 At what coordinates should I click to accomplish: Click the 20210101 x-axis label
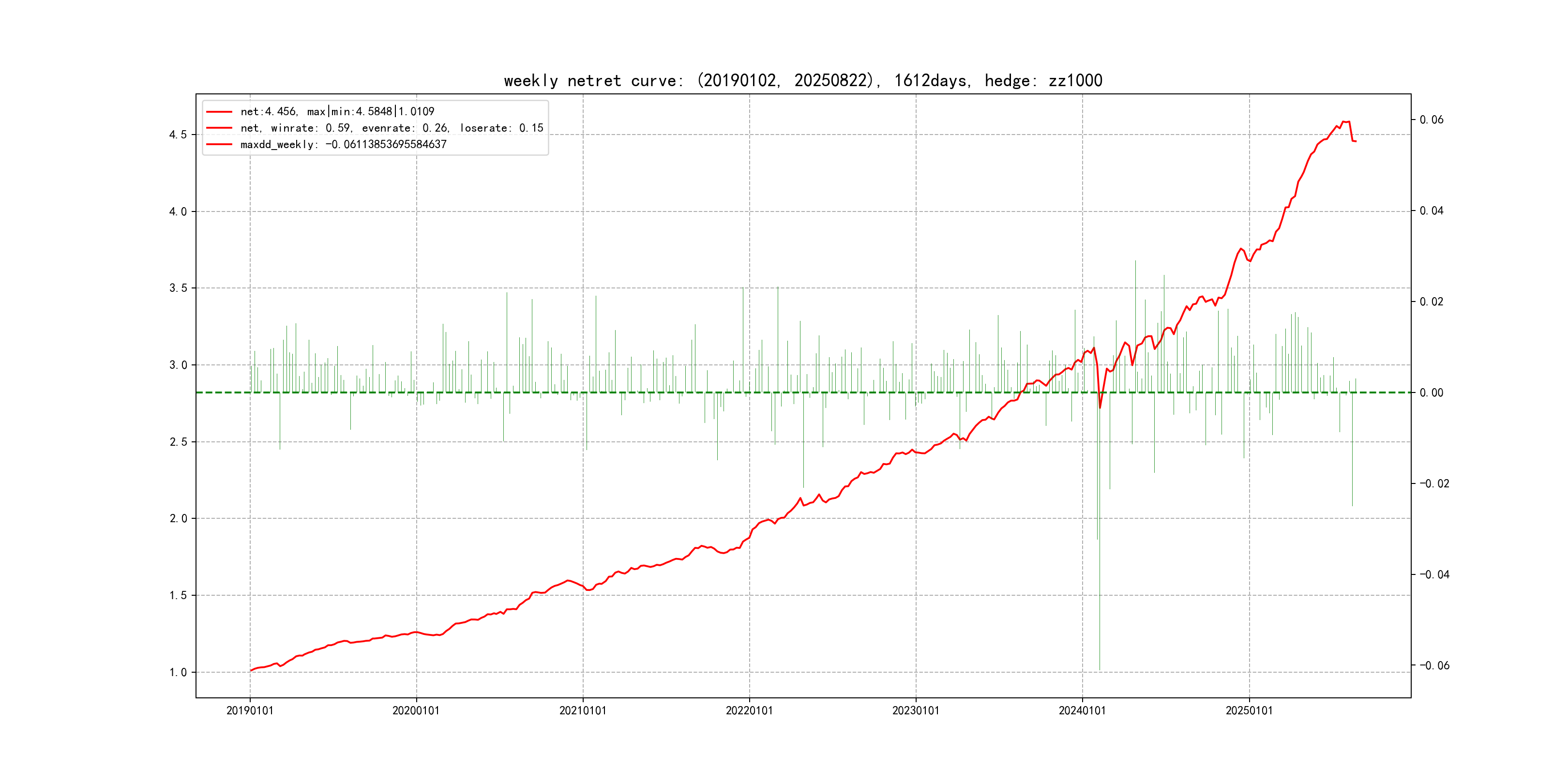coord(583,710)
